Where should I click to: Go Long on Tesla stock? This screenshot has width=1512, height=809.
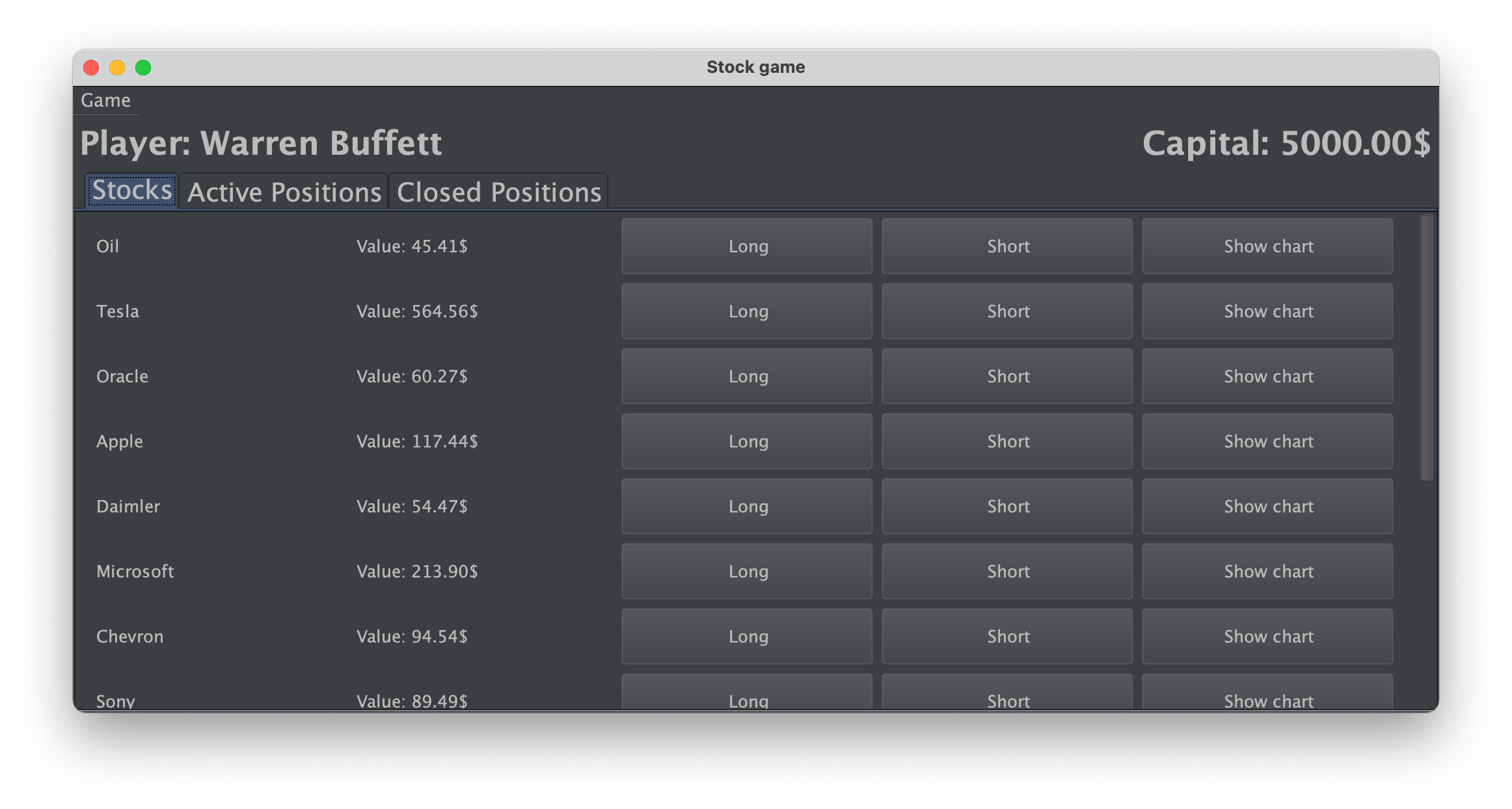tap(747, 311)
